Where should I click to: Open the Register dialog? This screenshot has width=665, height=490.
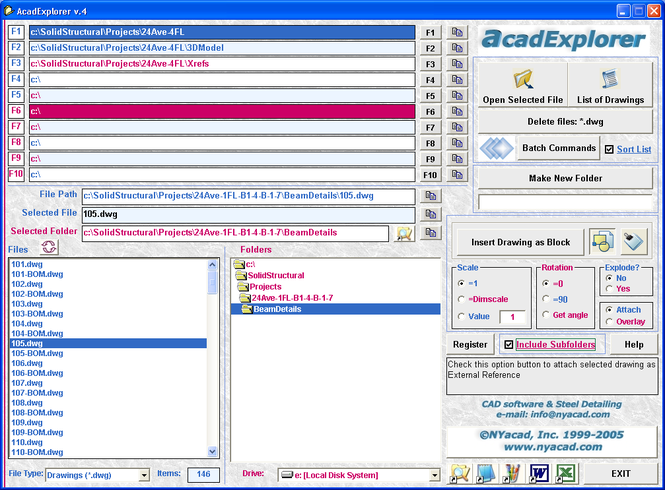470,344
